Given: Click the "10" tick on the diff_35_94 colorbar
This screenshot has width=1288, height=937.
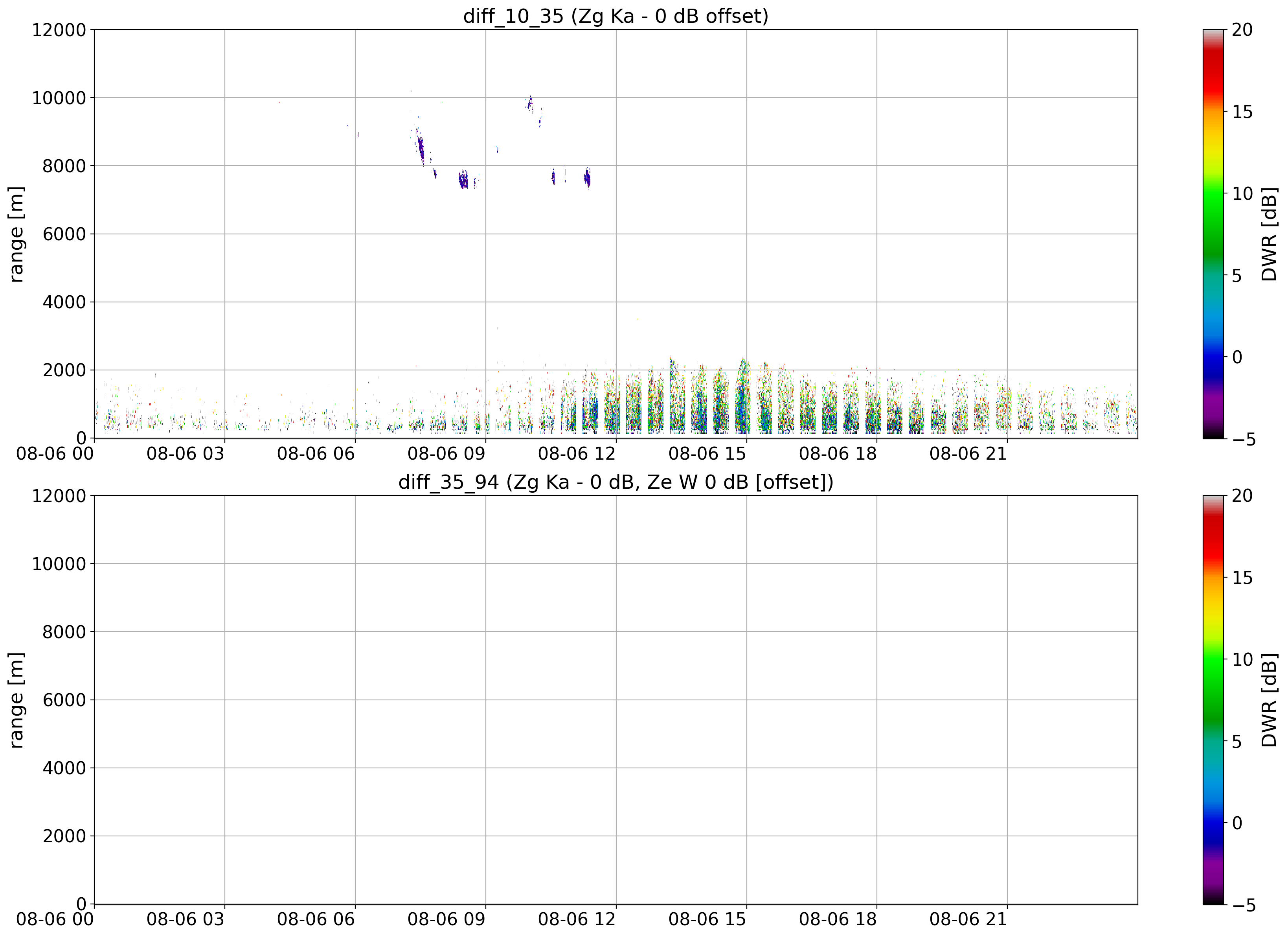Looking at the screenshot, I should 1242,660.
